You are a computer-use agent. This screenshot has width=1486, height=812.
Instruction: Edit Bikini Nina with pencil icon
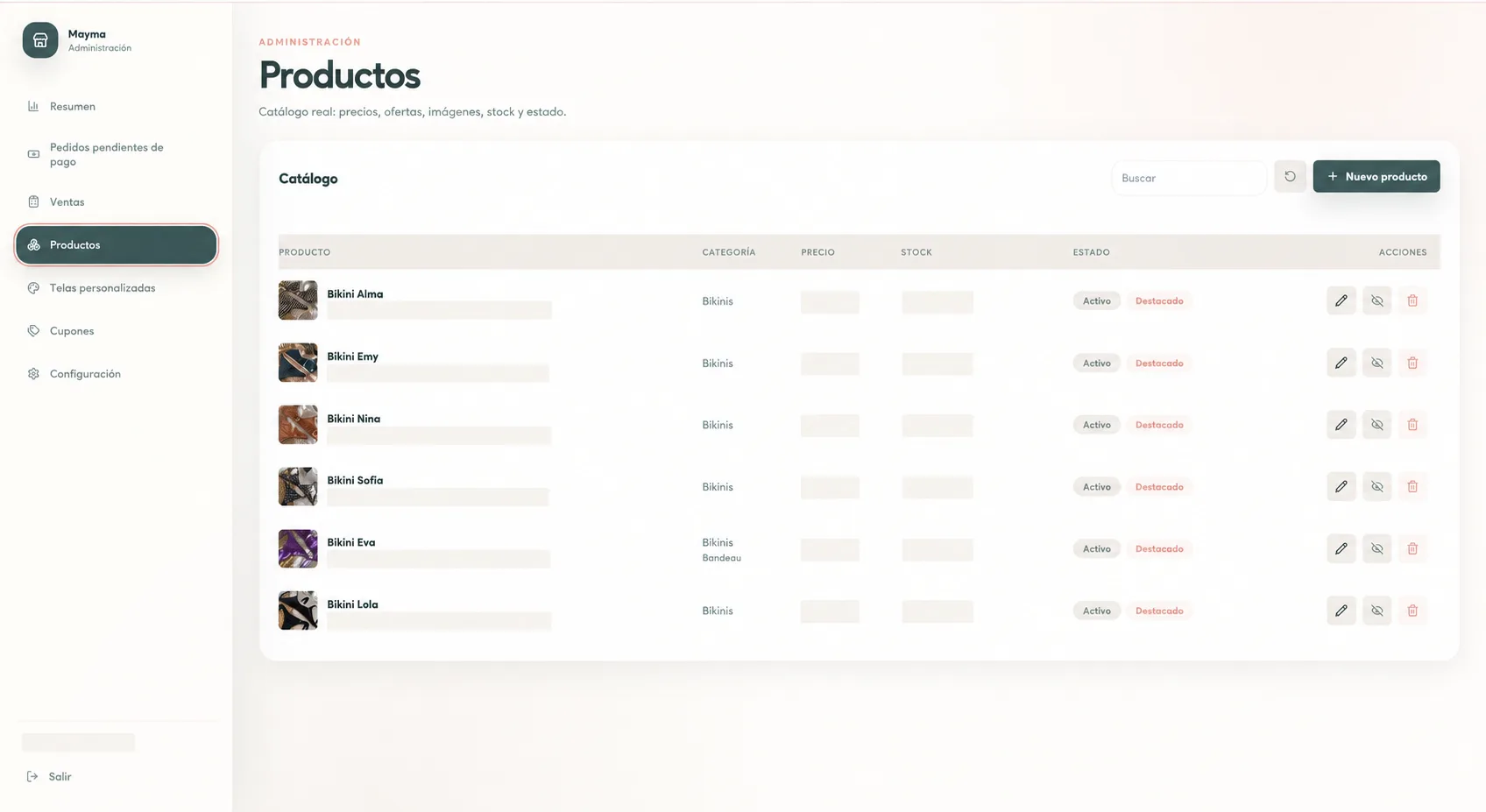(x=1341, y=425)
